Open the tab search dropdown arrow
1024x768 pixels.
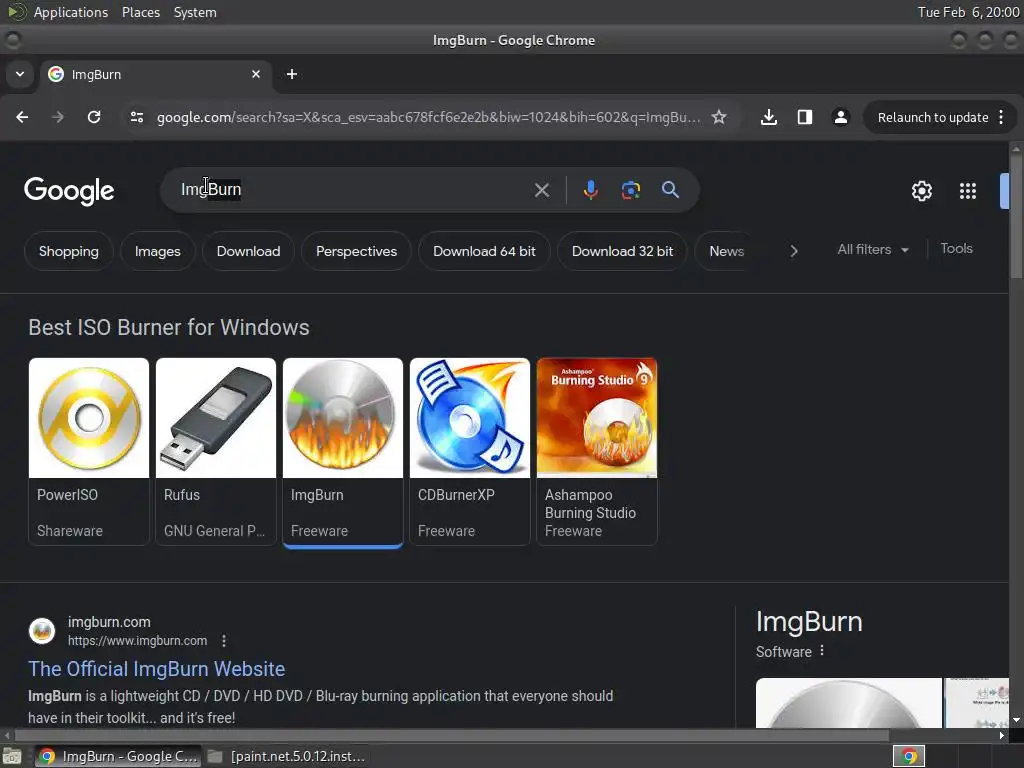point(20,74)
